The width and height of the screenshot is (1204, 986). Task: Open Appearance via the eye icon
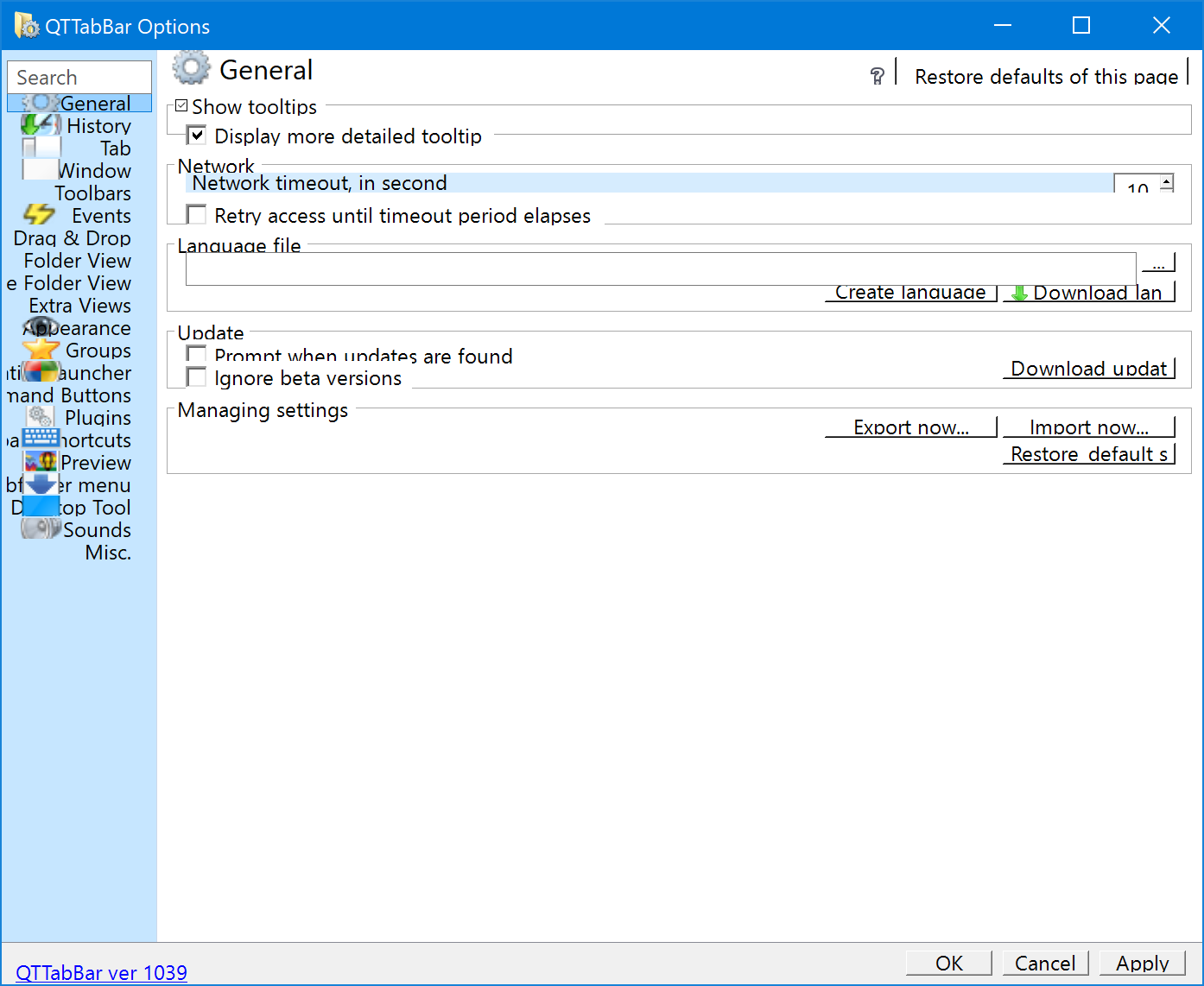(x=41, y=327)
